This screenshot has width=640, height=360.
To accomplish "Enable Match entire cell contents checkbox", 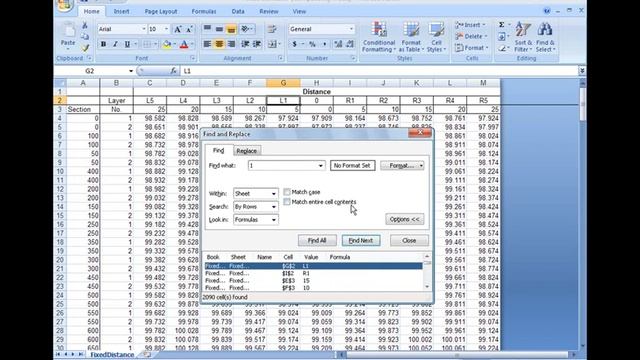I will click(x=287, y=202).
